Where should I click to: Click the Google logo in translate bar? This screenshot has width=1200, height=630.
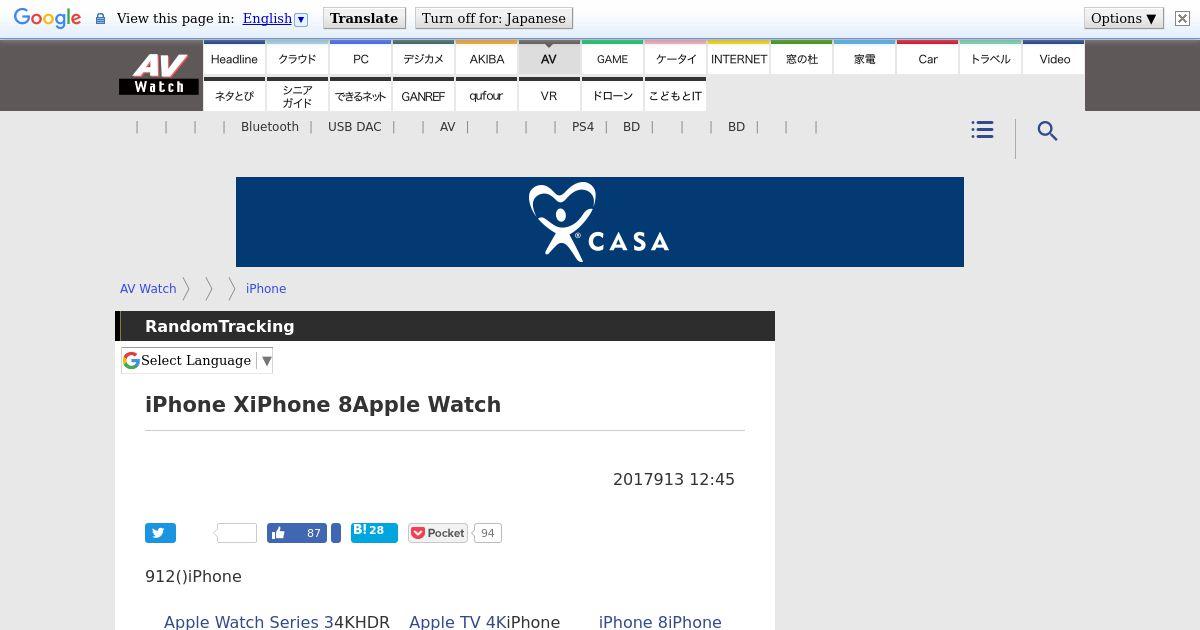pyautogui.click(x=47, y=18)
